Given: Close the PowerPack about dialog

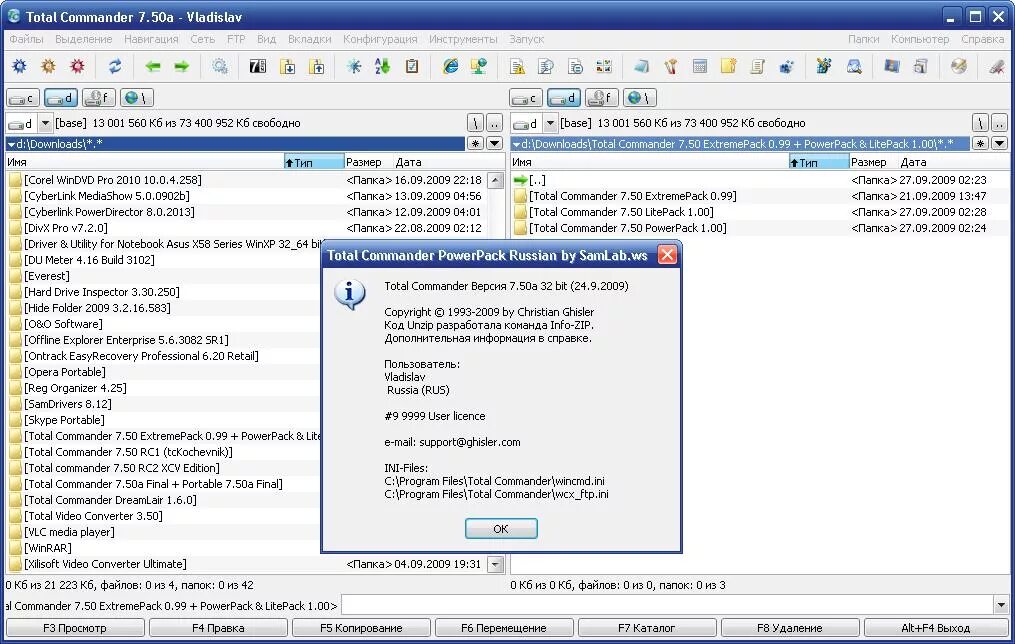Looking at the screenshot, I should pyautogui.click(x=667, y=255).
